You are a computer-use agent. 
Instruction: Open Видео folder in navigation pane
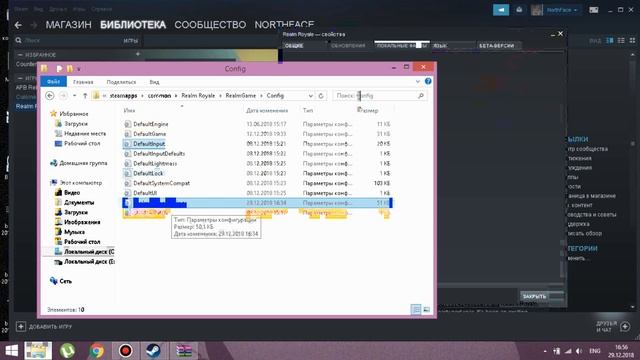click(72, 192)
